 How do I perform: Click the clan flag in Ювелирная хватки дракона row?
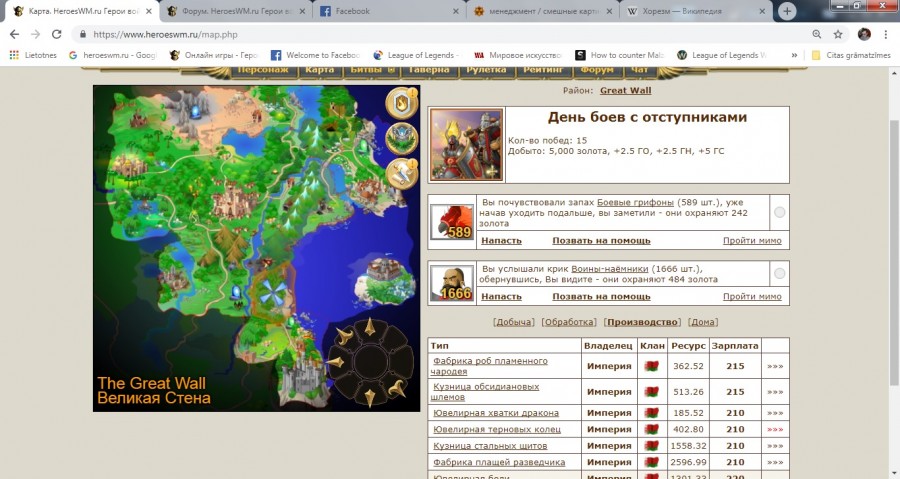pos(651,413)
